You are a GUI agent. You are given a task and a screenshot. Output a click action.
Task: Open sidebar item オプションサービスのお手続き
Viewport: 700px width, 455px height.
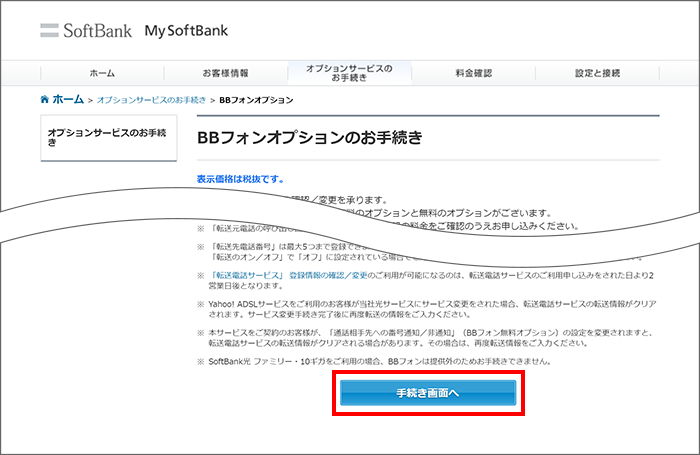click(108, 138)
